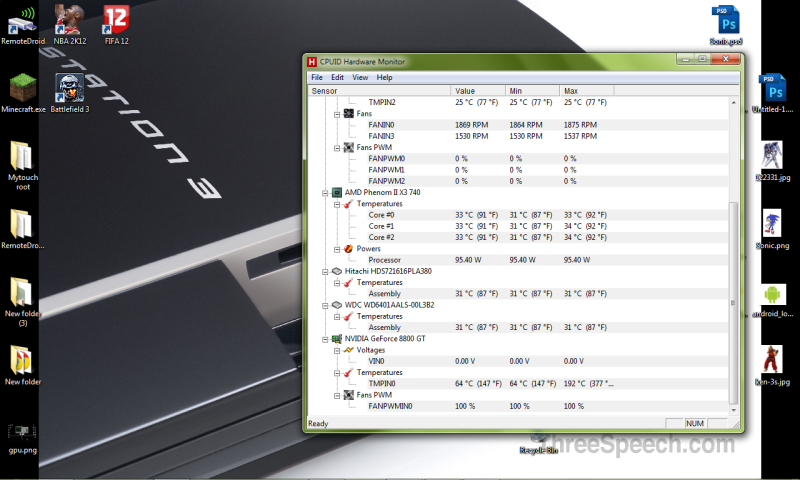This screenshot has height=480, width=800.
Task: Select the Minecraft.exe desktop icon
Action: (x=23, y=93)
